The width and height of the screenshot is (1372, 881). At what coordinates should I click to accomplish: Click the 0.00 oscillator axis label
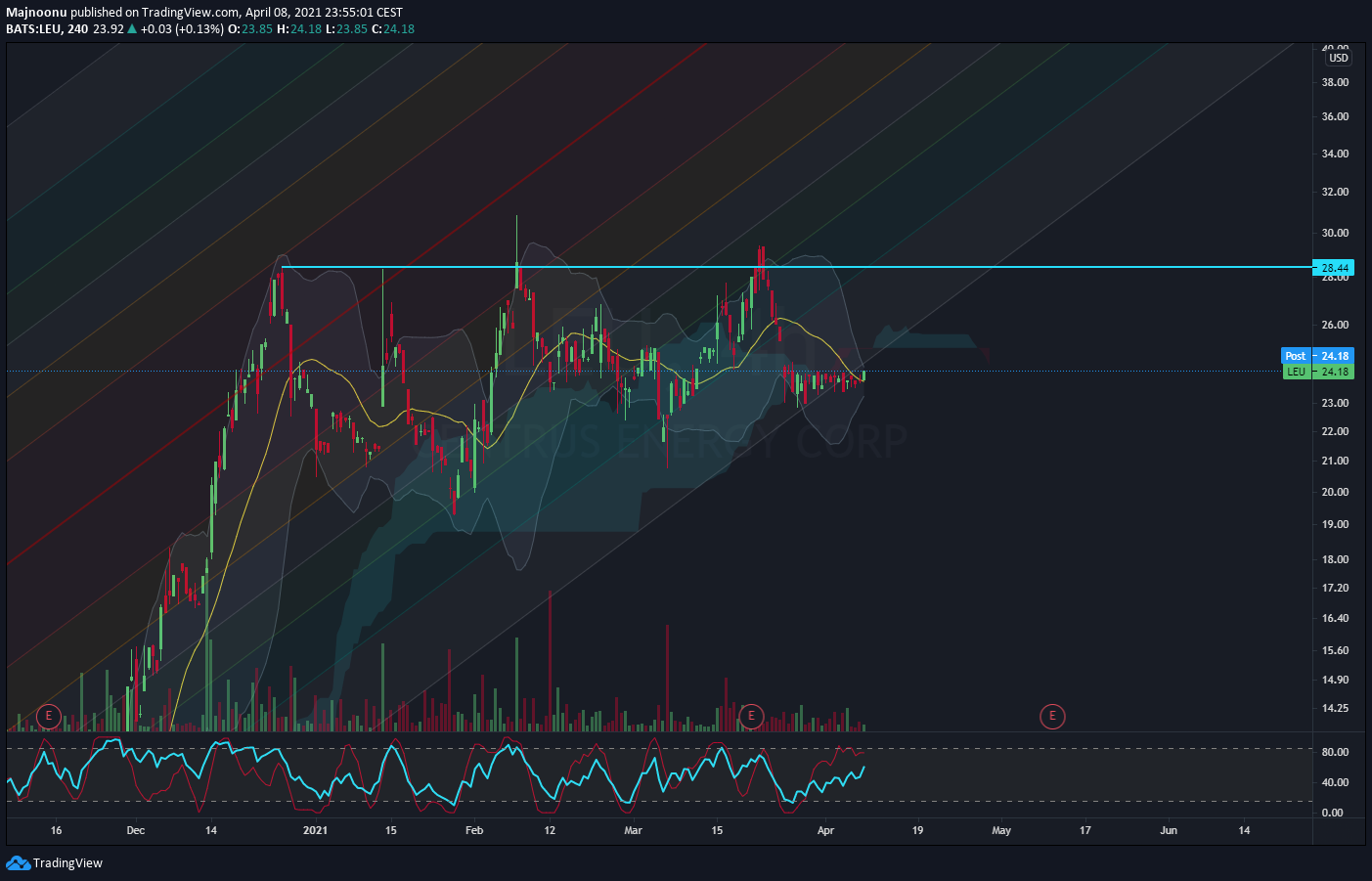[1332, 813]
